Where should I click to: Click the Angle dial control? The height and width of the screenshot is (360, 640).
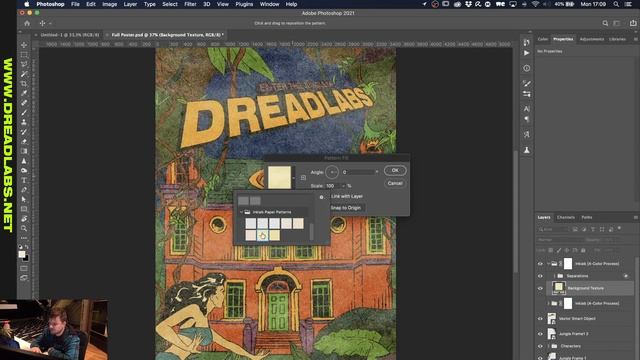(332, 172)
